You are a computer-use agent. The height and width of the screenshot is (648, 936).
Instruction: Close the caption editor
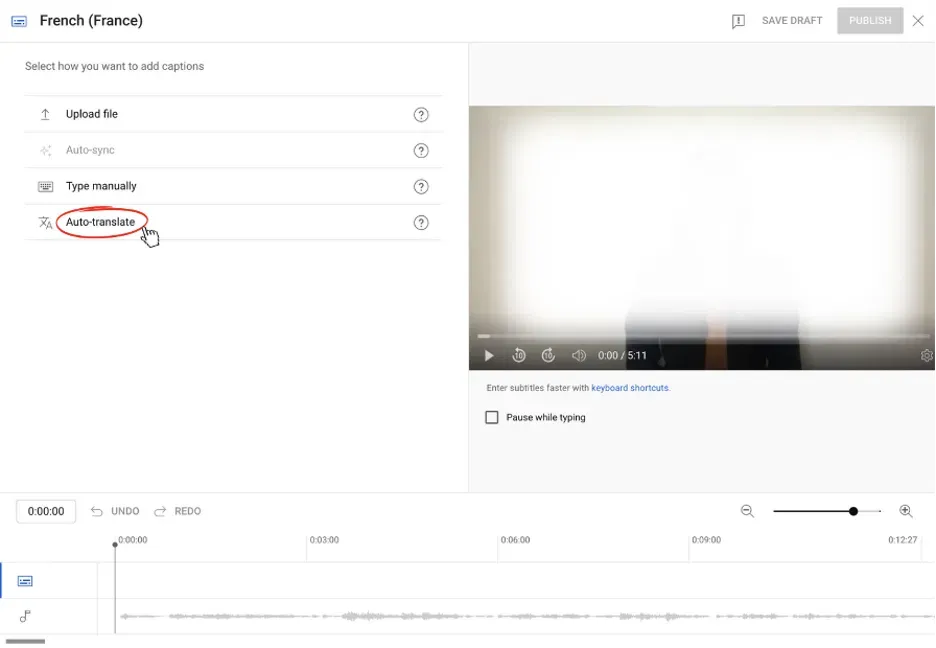[x=918, y=21]
